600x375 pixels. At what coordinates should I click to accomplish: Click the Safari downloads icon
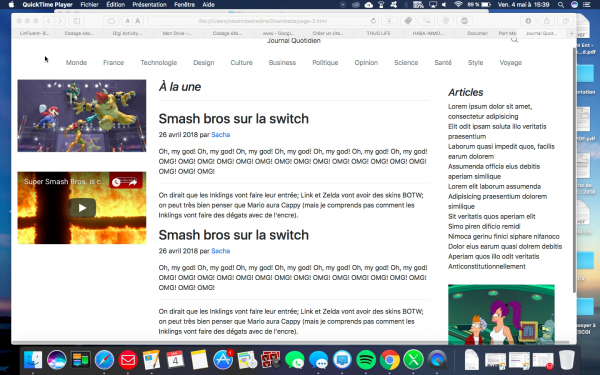[528, 21]
